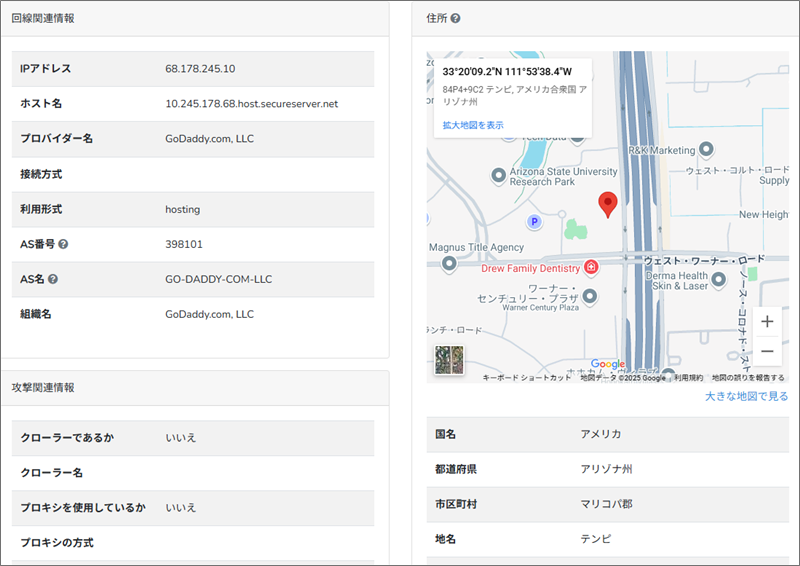Click the red location pin on map
Screen dimensions: 800x566
tap(608, 205)
